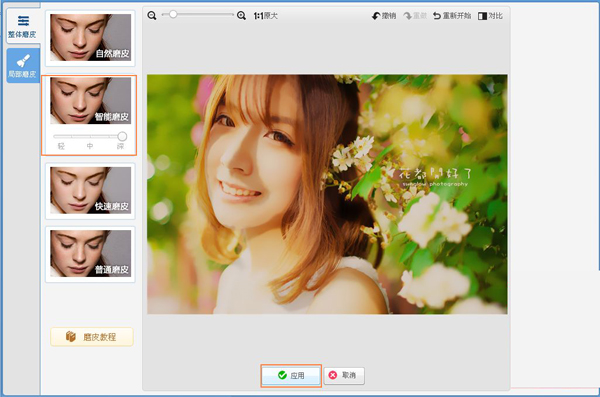Select the 普通磨皮 preset thumbnail
This screenshot has height=397, width=600.
[x=90, y=253]
